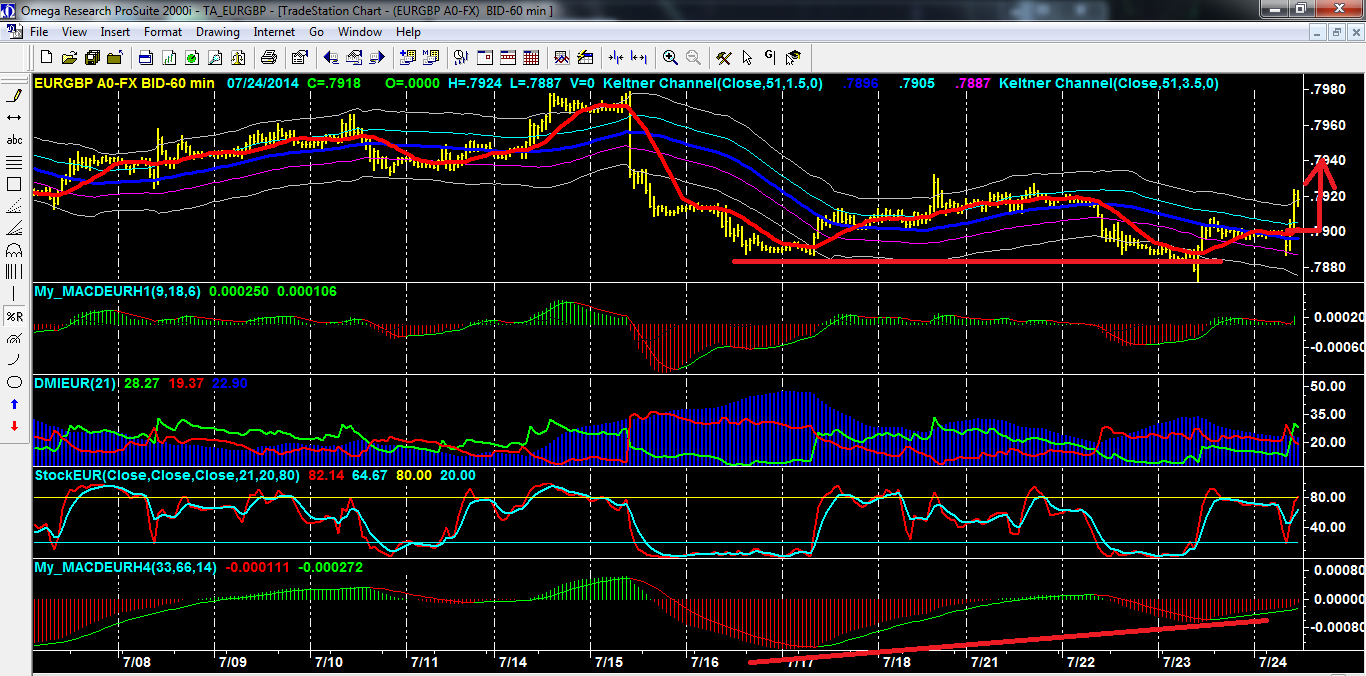The width and height of the screenshot is (1366, 676).
Task: Pick the blue up arrow marker tool
Action: pyautogui.click(x=14, y=404)
